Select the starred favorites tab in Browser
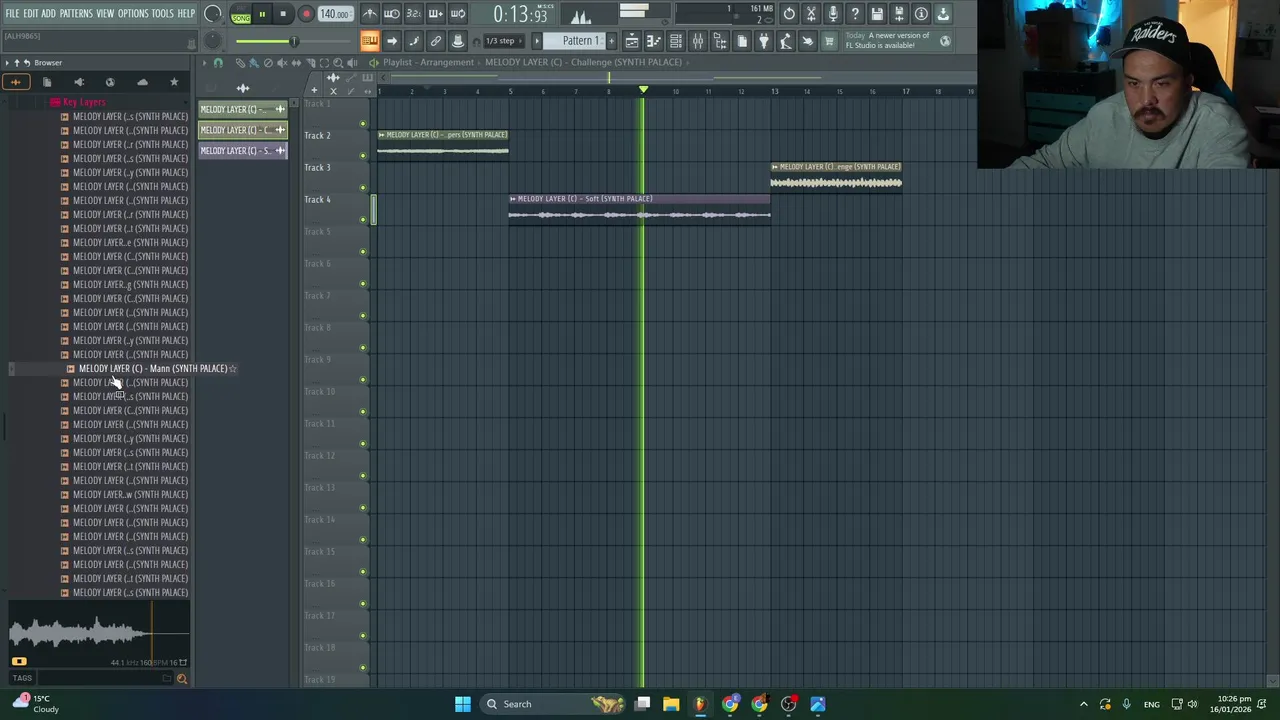 tap(174, 82)
